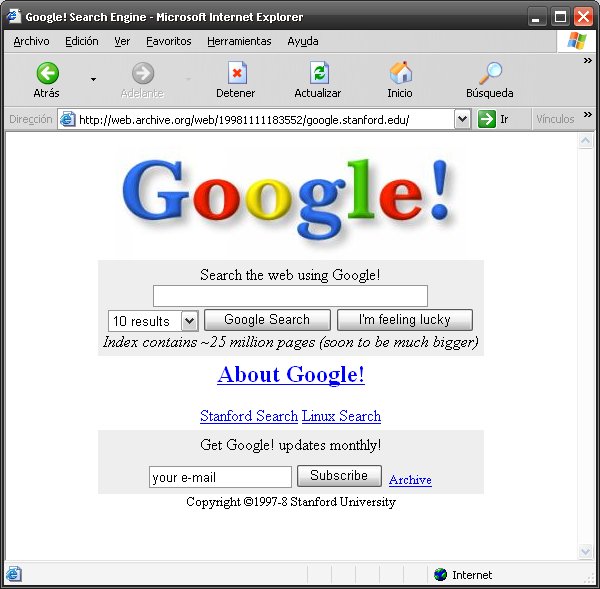
Task: Click the IE icon in title bar
Action: pos(13,16)
